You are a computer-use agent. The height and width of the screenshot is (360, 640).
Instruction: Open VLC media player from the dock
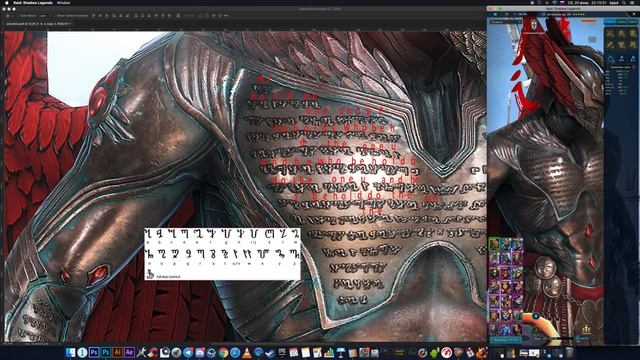[x=247, y=352]
